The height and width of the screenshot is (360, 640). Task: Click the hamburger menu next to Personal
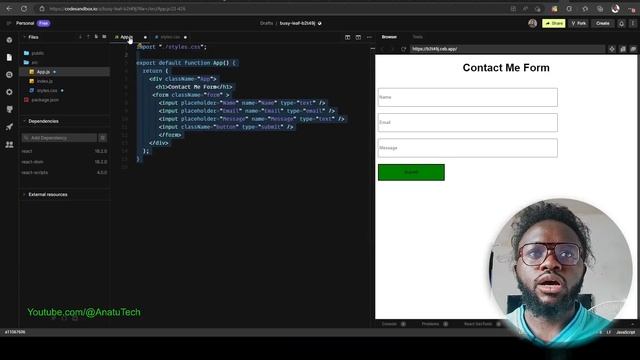(9, 23)
